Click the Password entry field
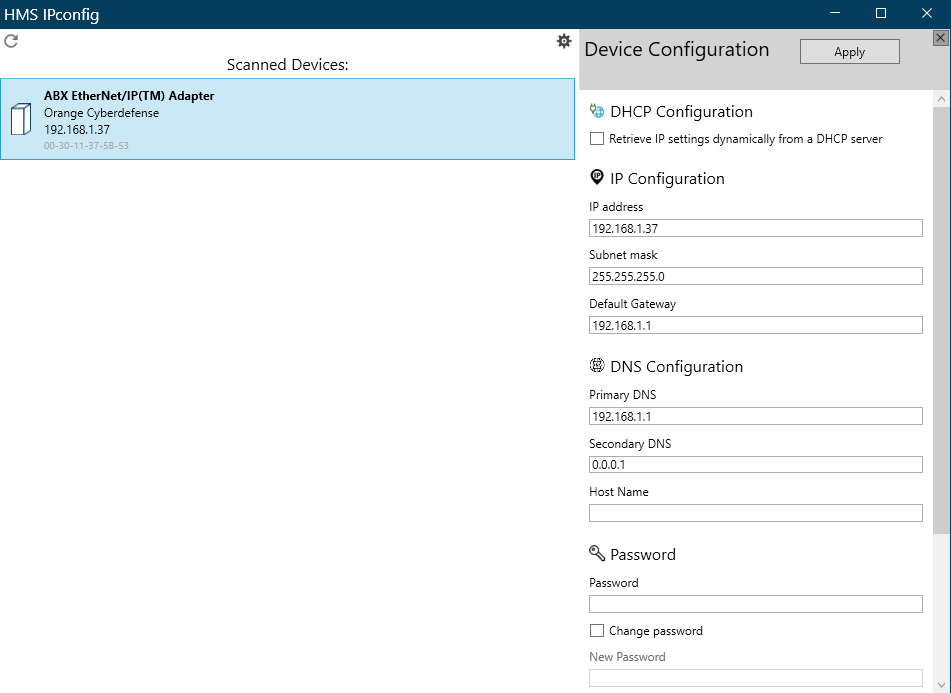Screen dimensions: 951x693 pos(755,604)
